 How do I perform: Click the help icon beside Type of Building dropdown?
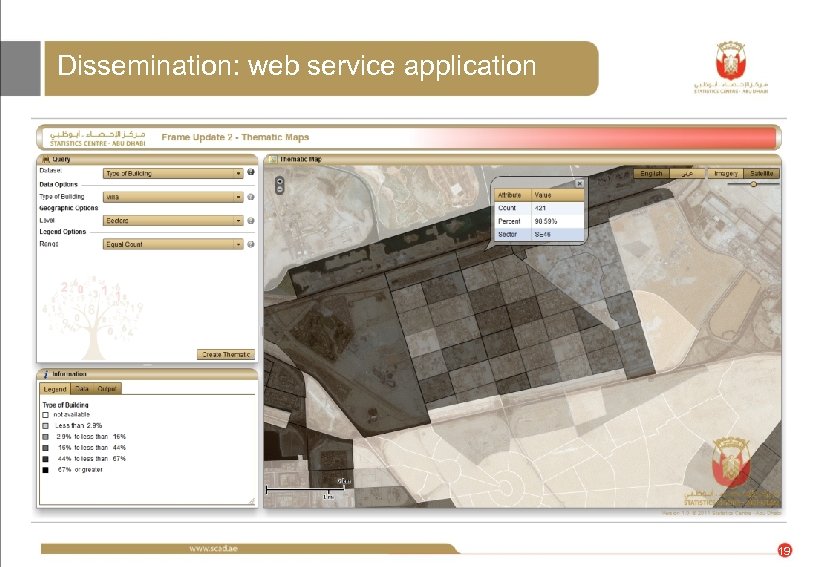(x=251, y=197)
